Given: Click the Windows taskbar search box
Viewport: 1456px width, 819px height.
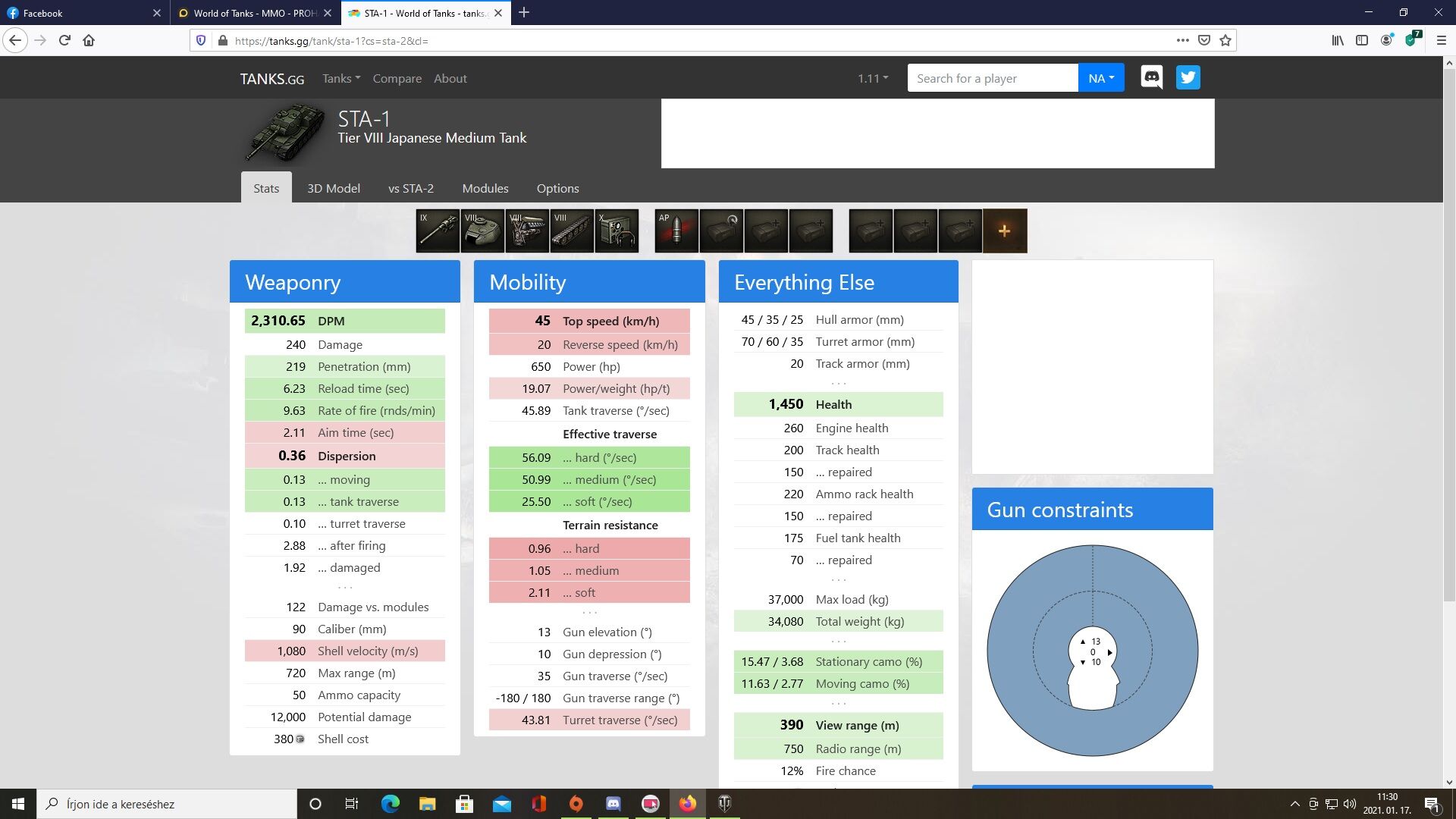Looking at the screenshot, I should (x=167, y=804).
